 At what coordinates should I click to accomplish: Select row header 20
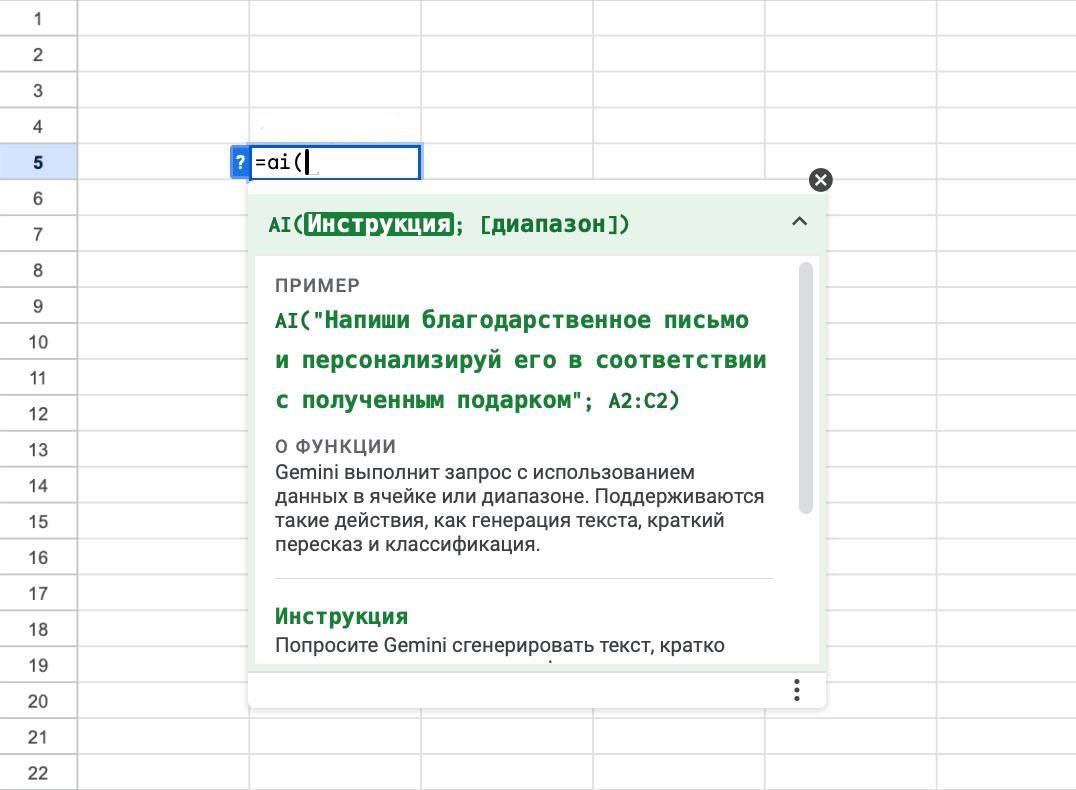point(38,701)
